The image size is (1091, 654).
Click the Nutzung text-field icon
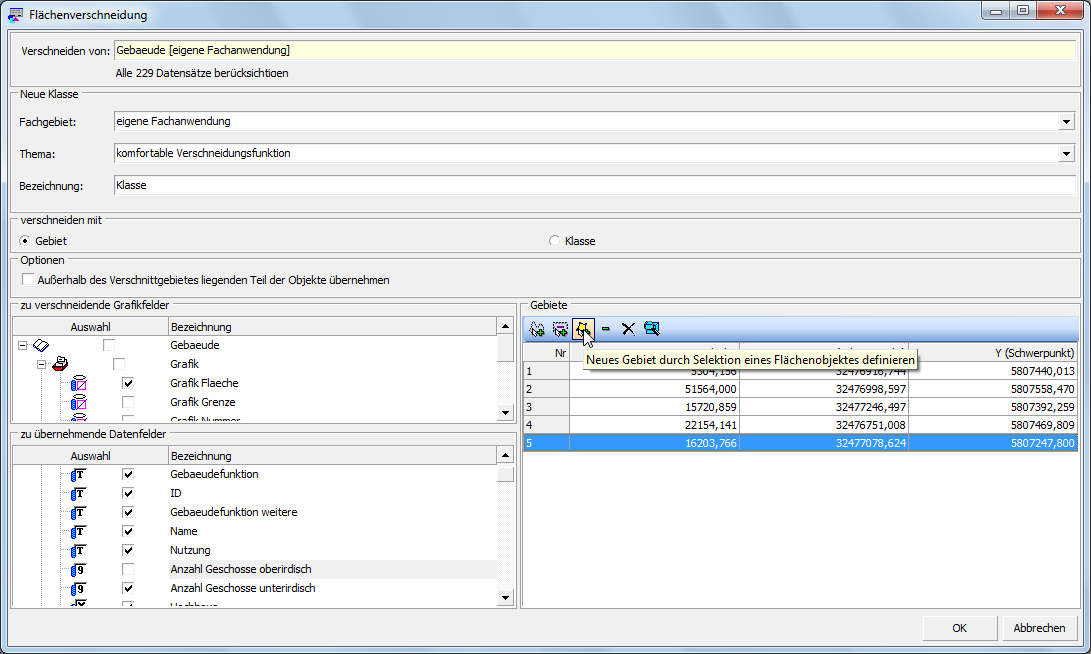point(79,550)
